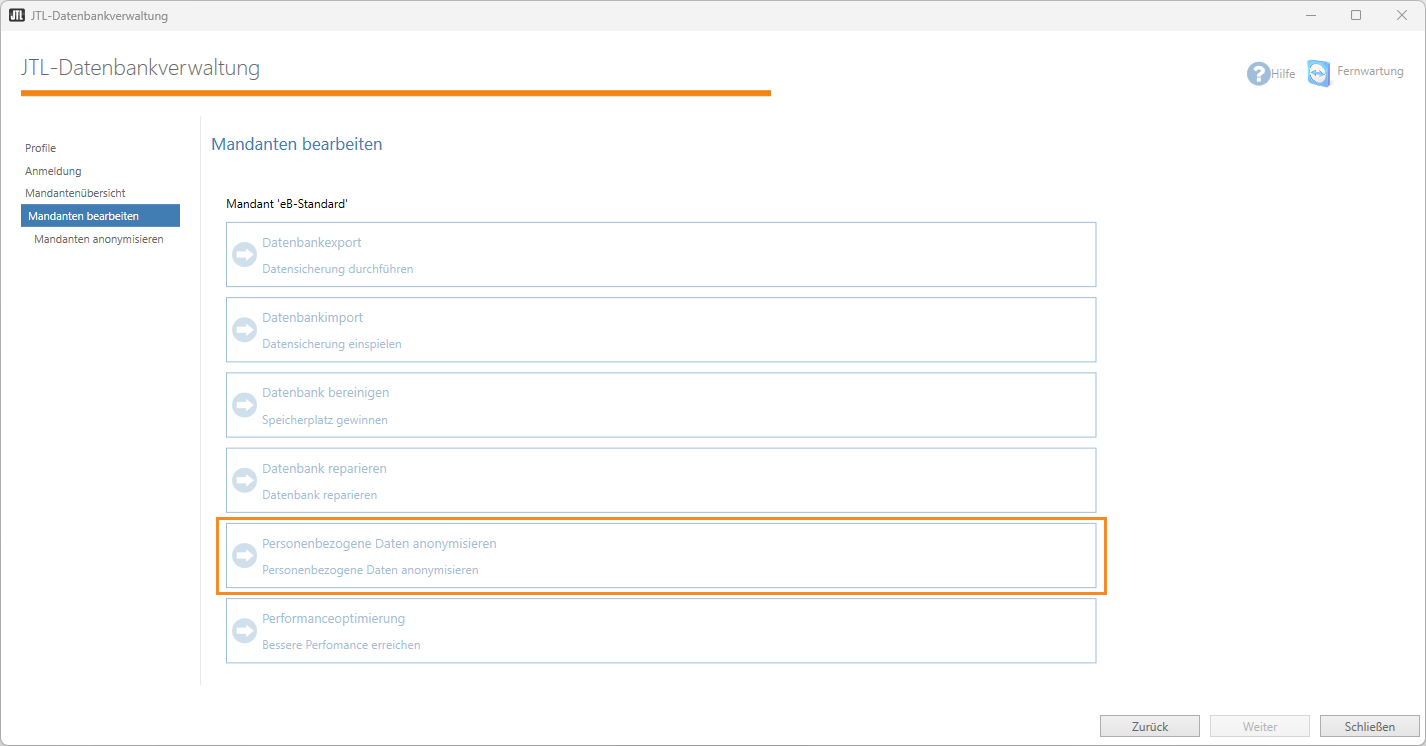Maximize the JTL-Datenbankverwaltung window
The image size is (1426, 746).
(1356, 15)
